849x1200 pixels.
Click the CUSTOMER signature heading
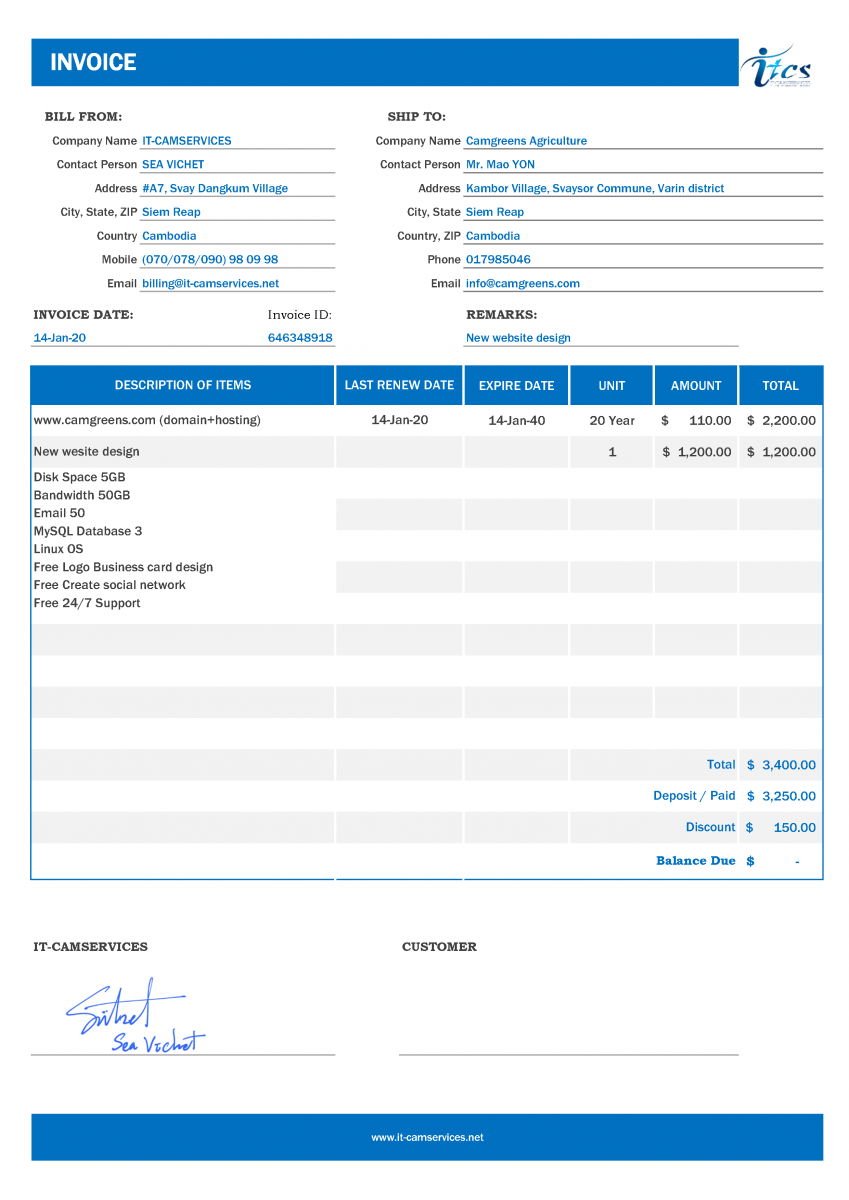pyautogui.click(x=439, y=947)
